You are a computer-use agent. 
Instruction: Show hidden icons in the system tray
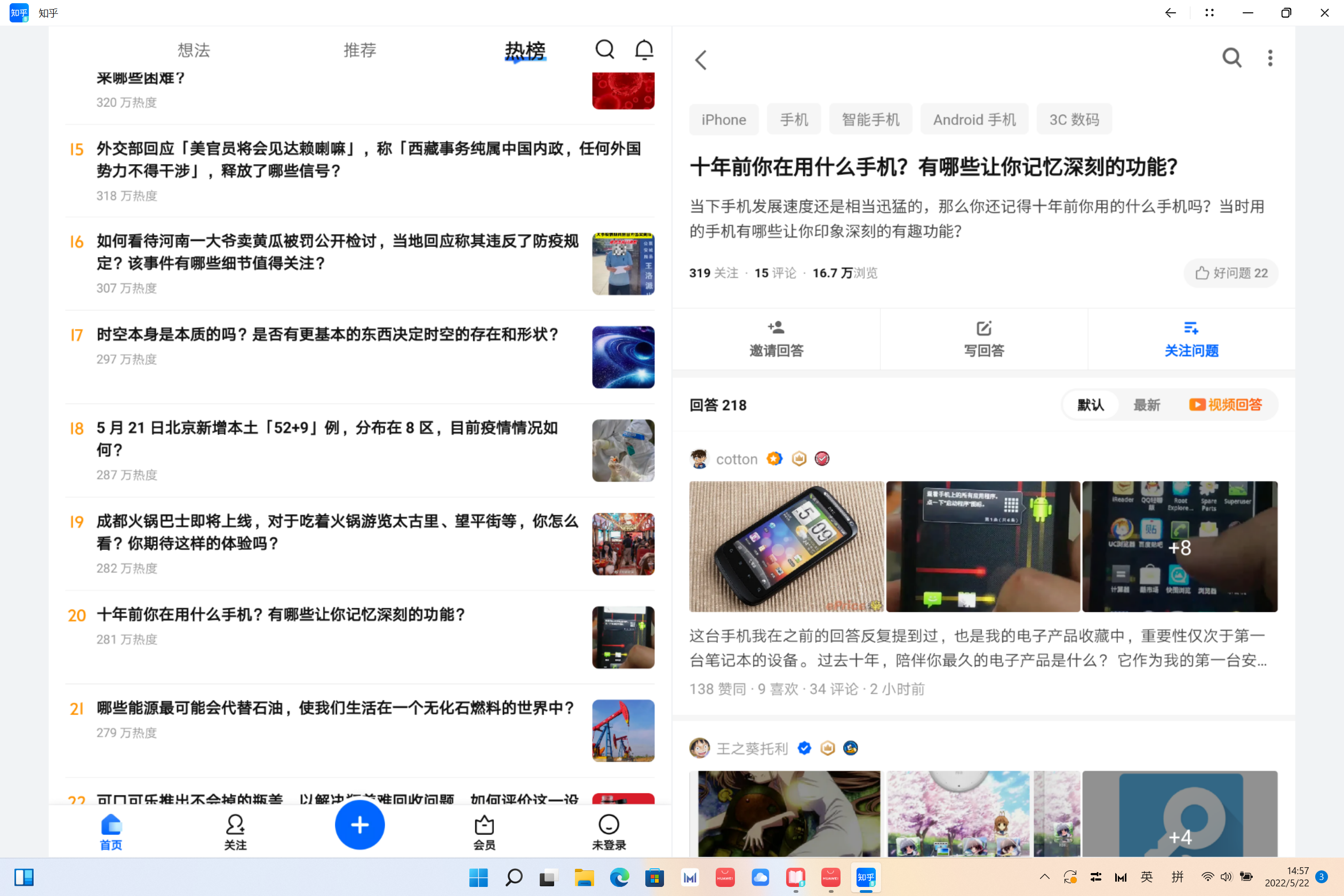point(1045,877)
